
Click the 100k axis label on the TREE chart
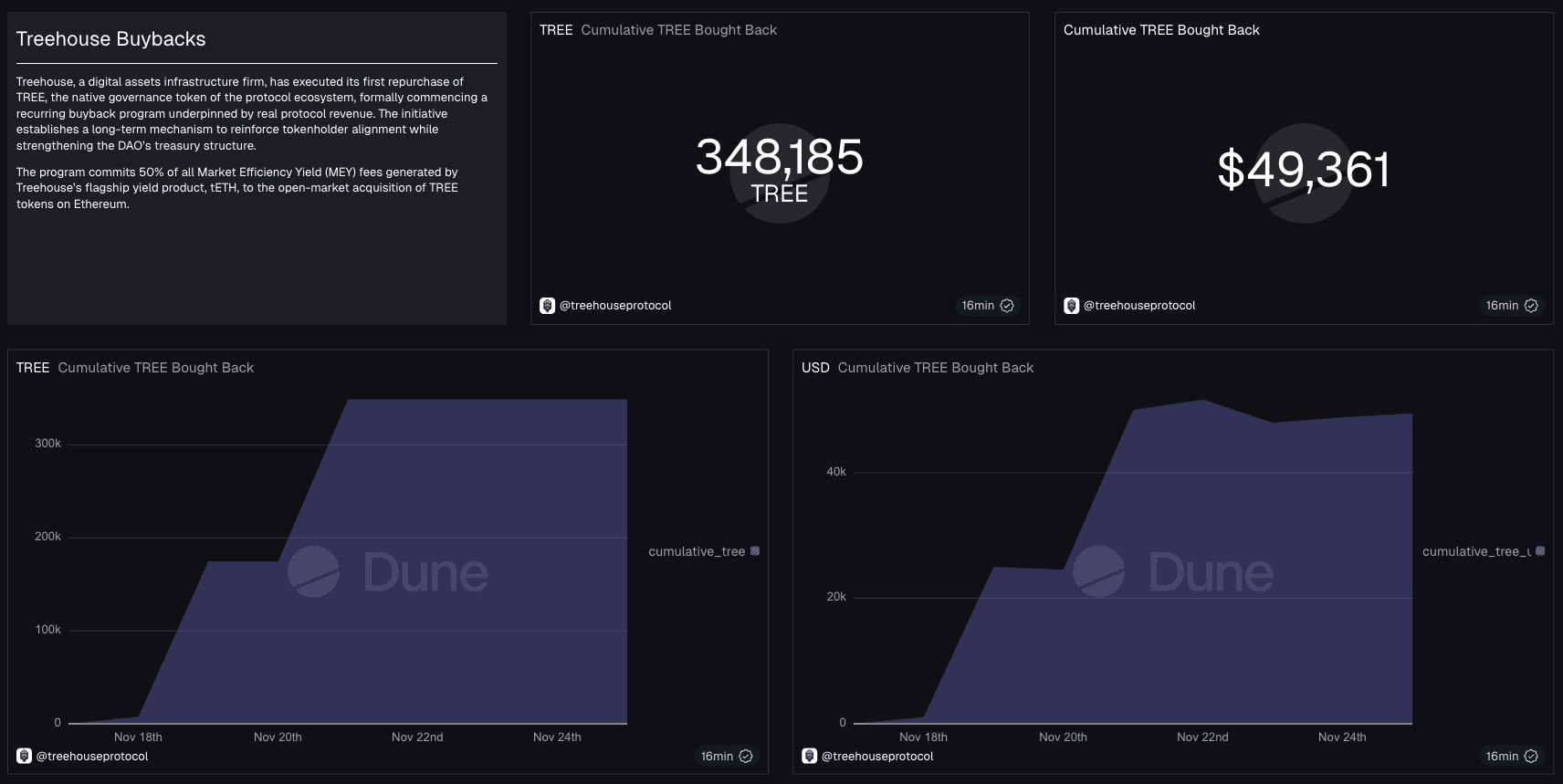coord(47,630)
